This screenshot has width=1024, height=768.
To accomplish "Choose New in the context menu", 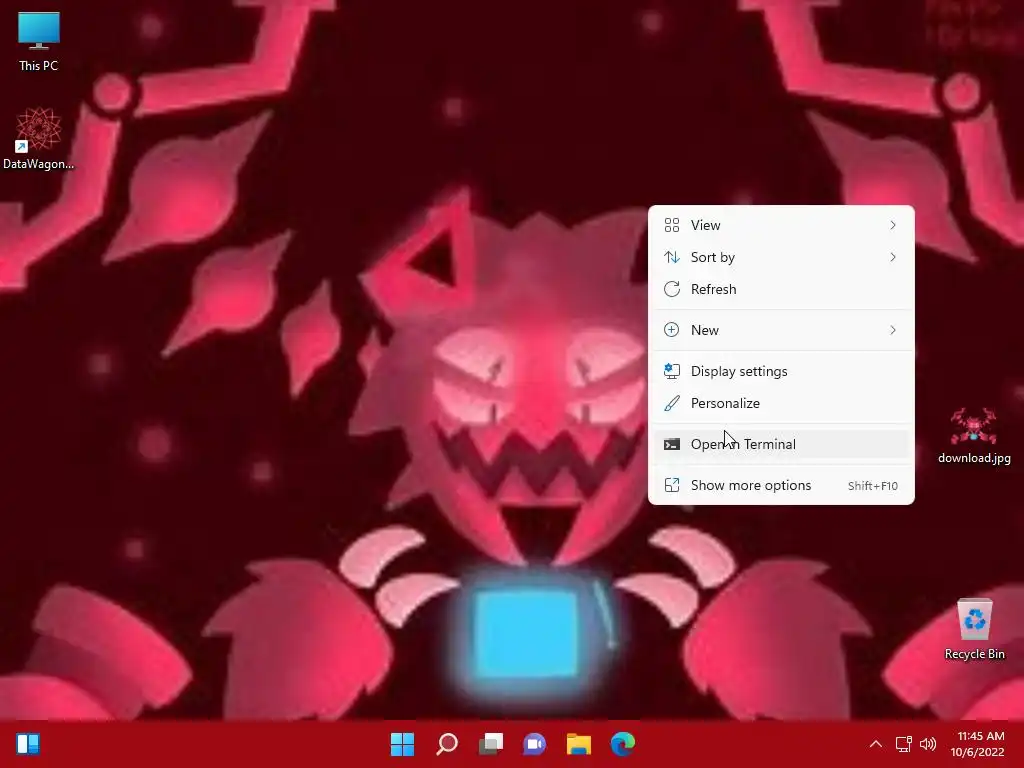I will click(x=781, y=330).
